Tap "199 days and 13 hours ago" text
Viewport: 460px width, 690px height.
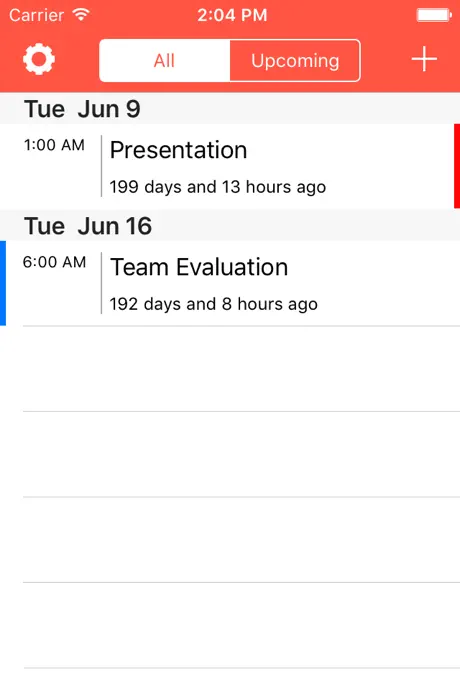click(x=217, y=187)
